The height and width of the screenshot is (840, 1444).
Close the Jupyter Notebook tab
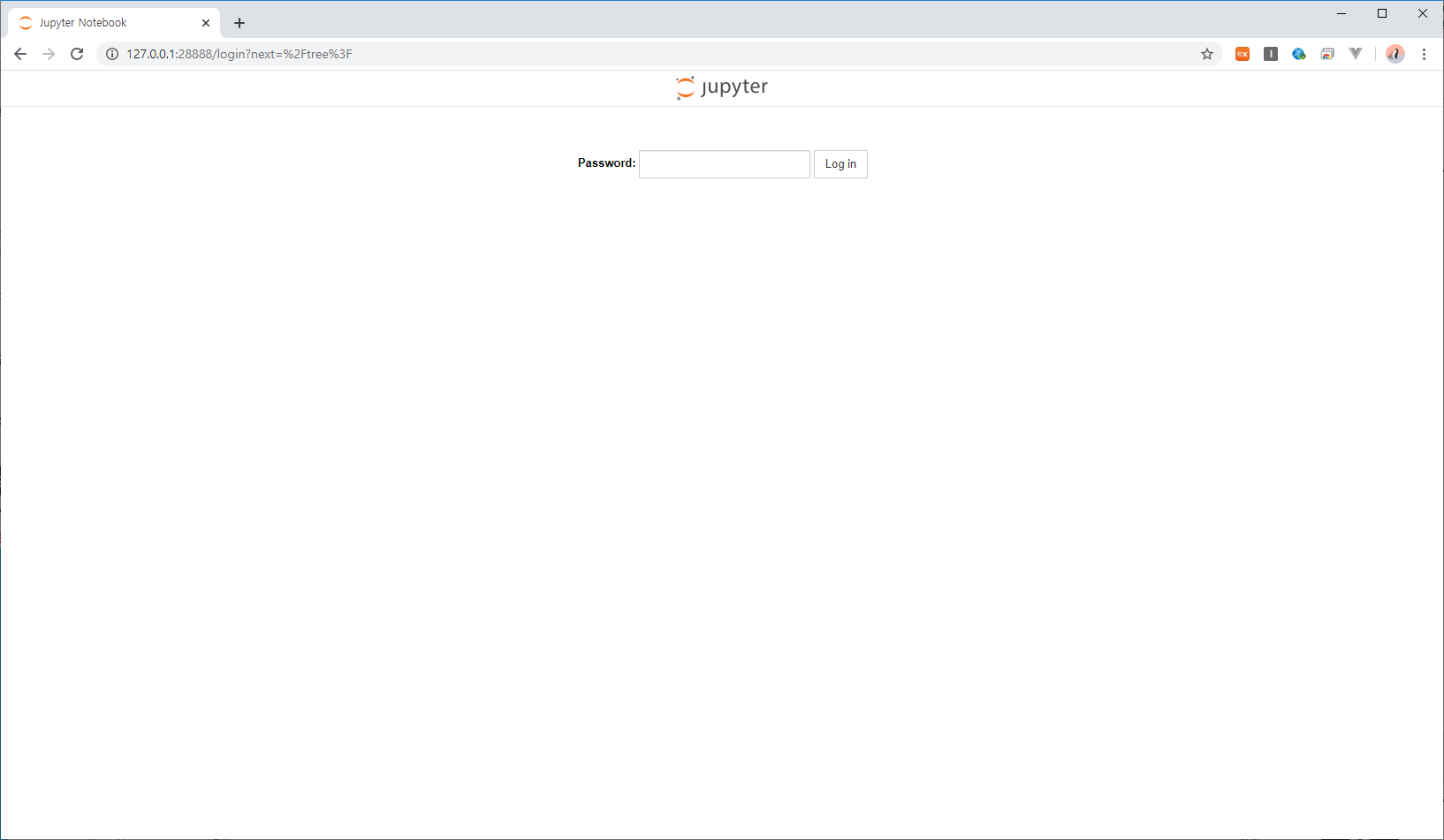(x=206, y=23)
